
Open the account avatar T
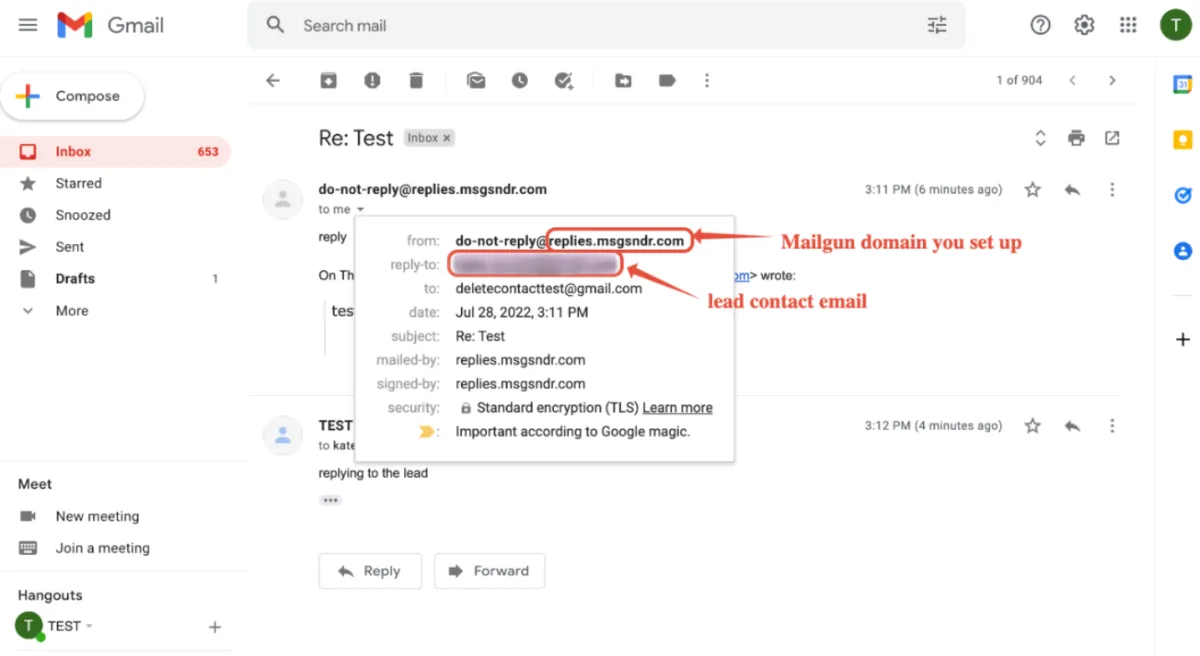[1175, 25]
